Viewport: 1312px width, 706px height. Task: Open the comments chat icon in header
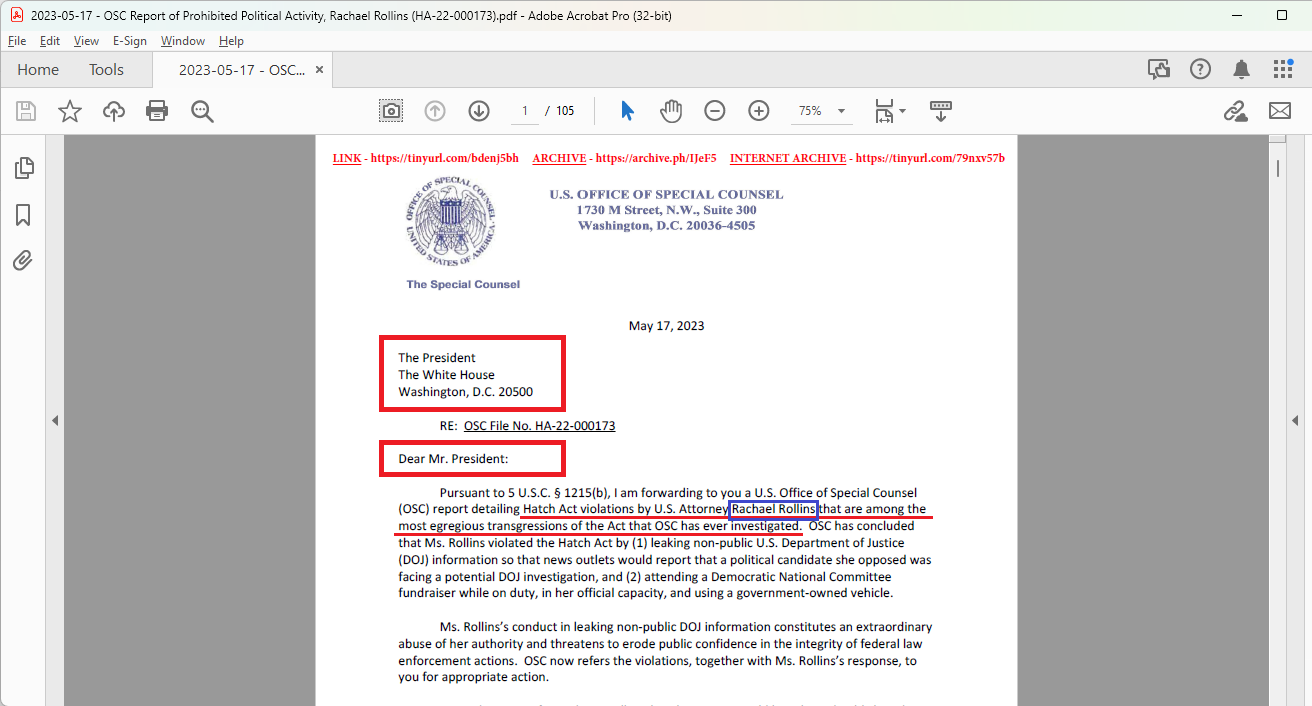coord(1159,69)
